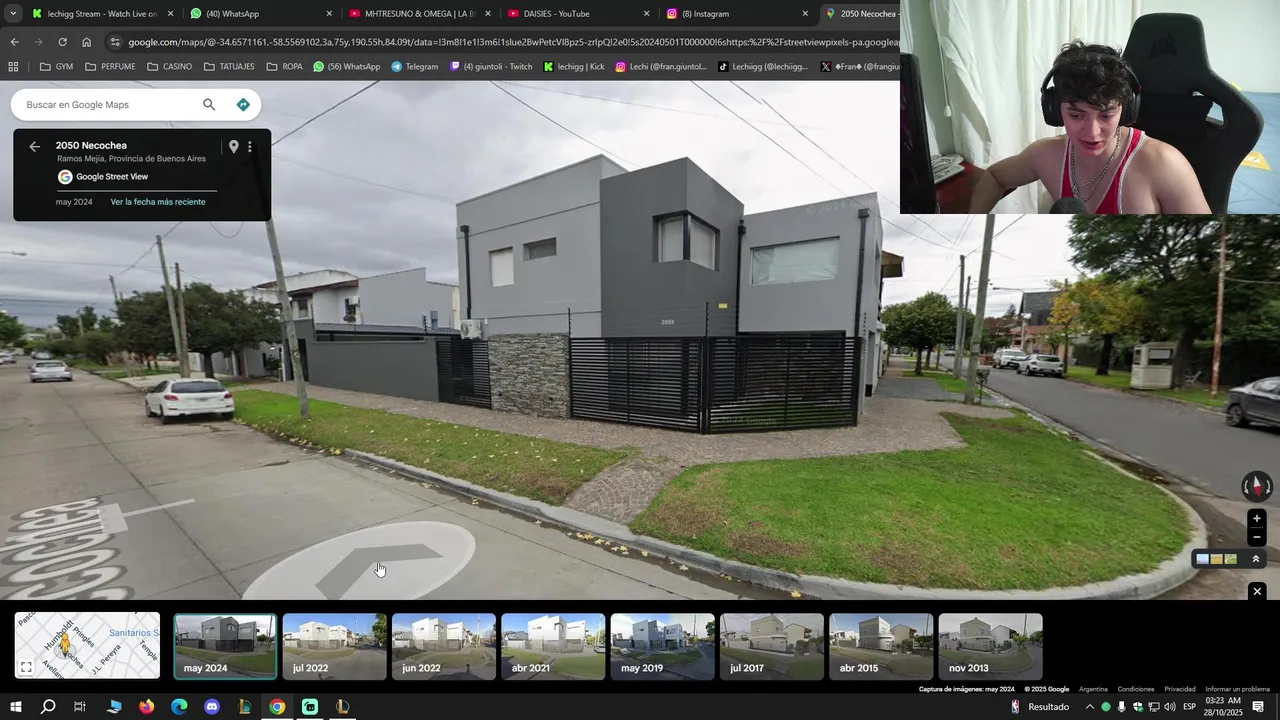
Task: Open the Chrome tab search dropdown arrow
Action: coord(13,14)
